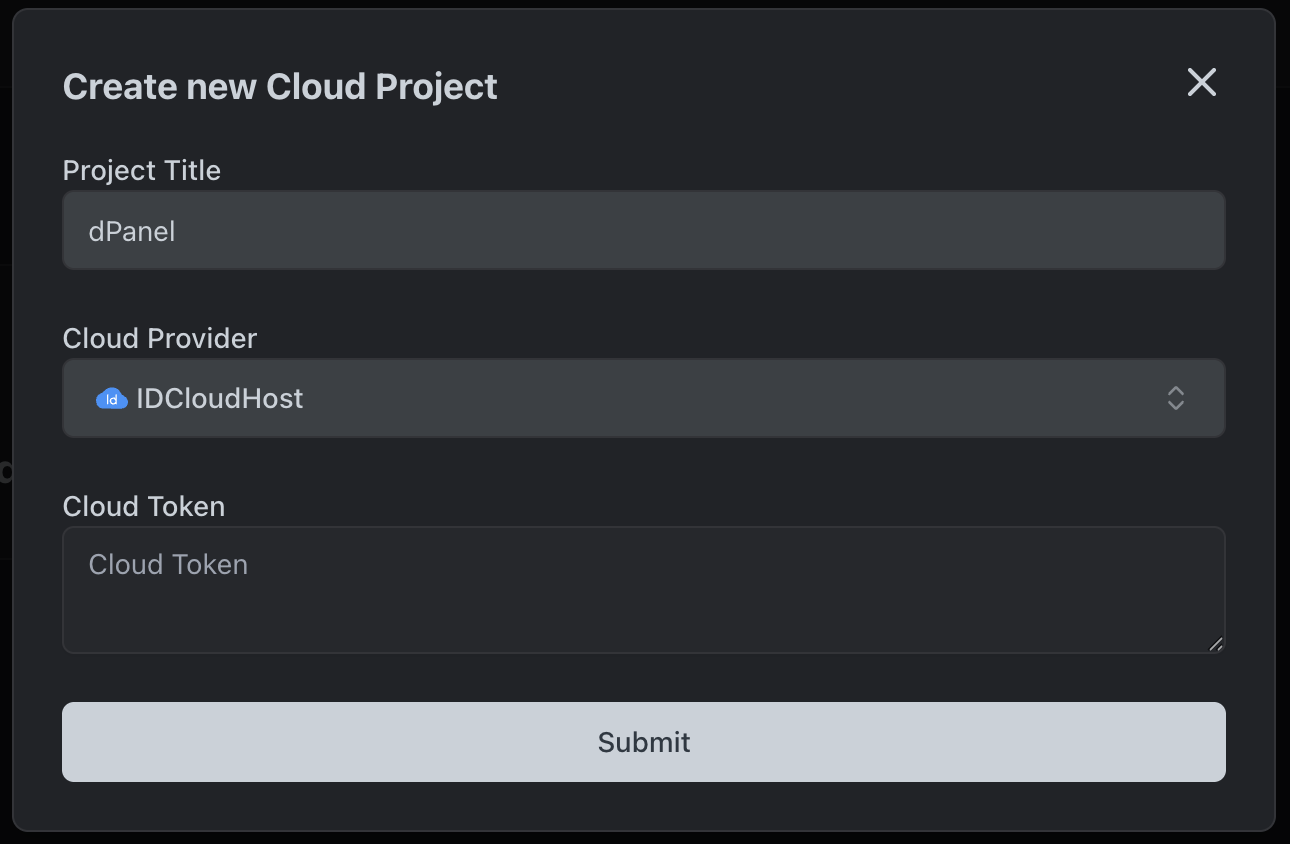This screenshot has height=844, width=1290.
Task: Click the Cloud Token textarea resize handle
Action: 1215,644
